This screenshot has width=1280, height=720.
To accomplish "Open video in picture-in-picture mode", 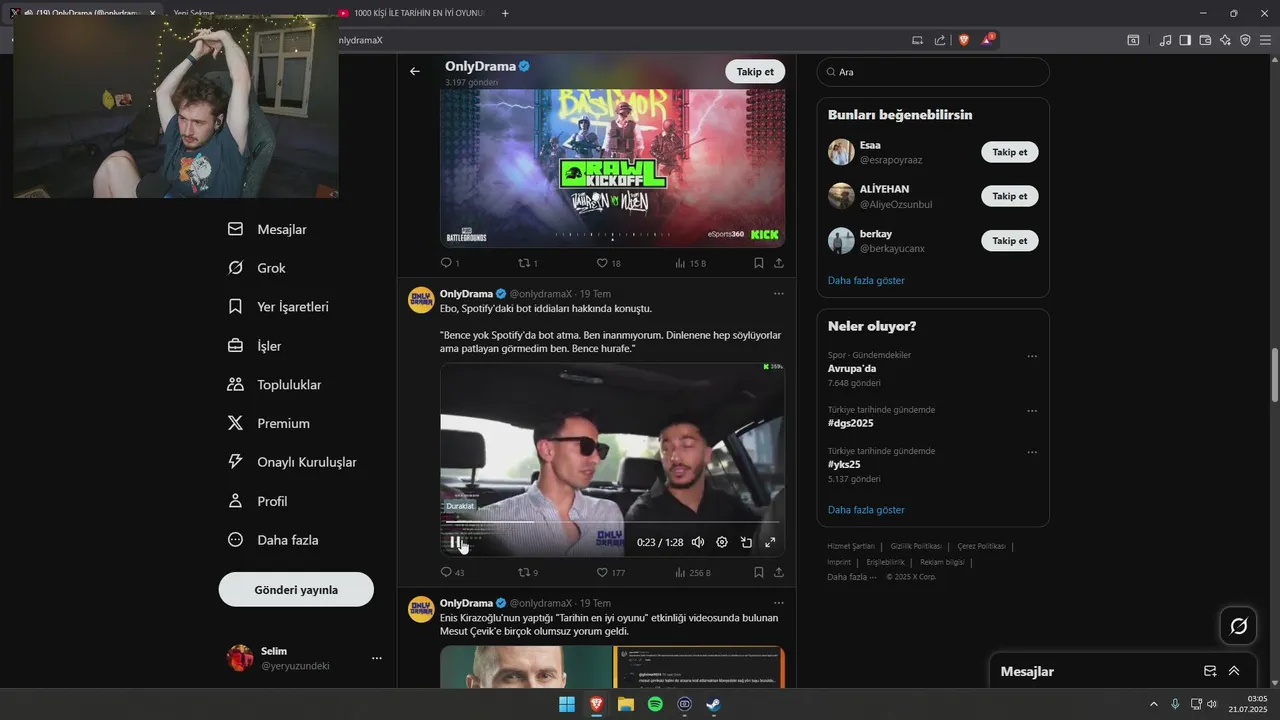I will click(746, 542).
